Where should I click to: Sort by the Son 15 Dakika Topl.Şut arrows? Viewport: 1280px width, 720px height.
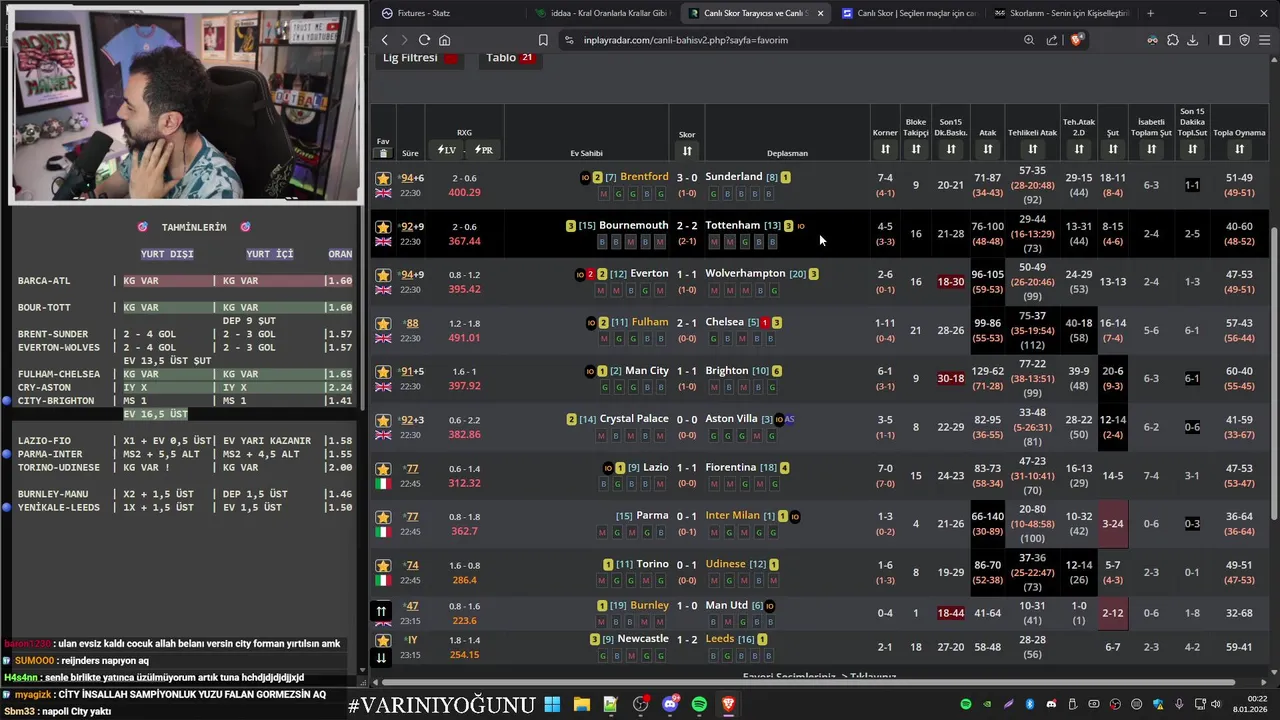click(x=1192, y=149)
